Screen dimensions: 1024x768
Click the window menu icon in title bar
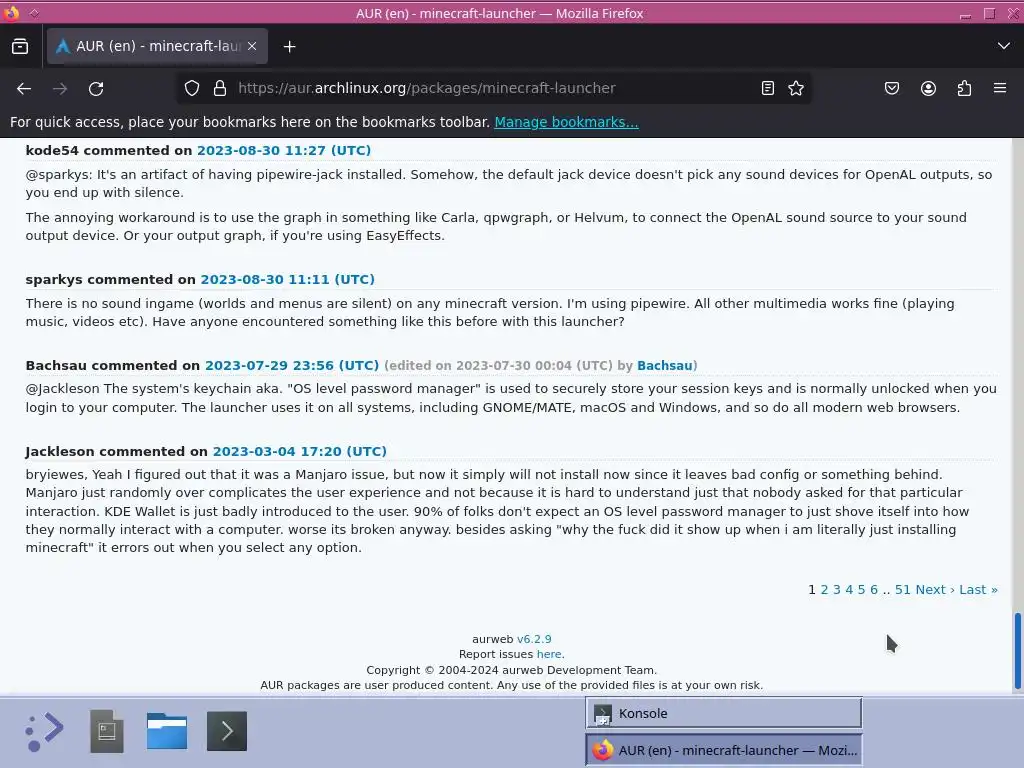[11, 12]
